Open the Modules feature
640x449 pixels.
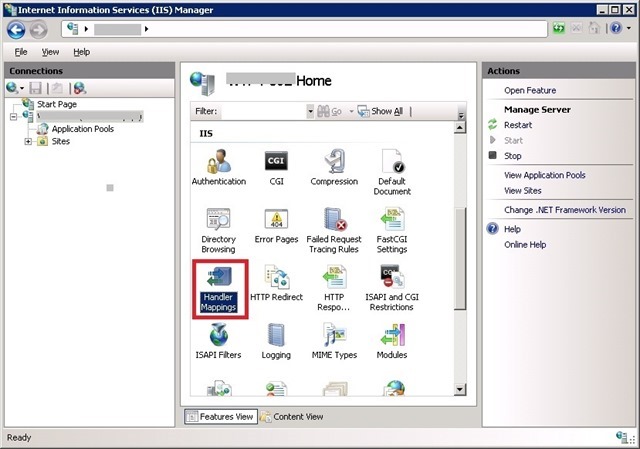tap(392, 341)
